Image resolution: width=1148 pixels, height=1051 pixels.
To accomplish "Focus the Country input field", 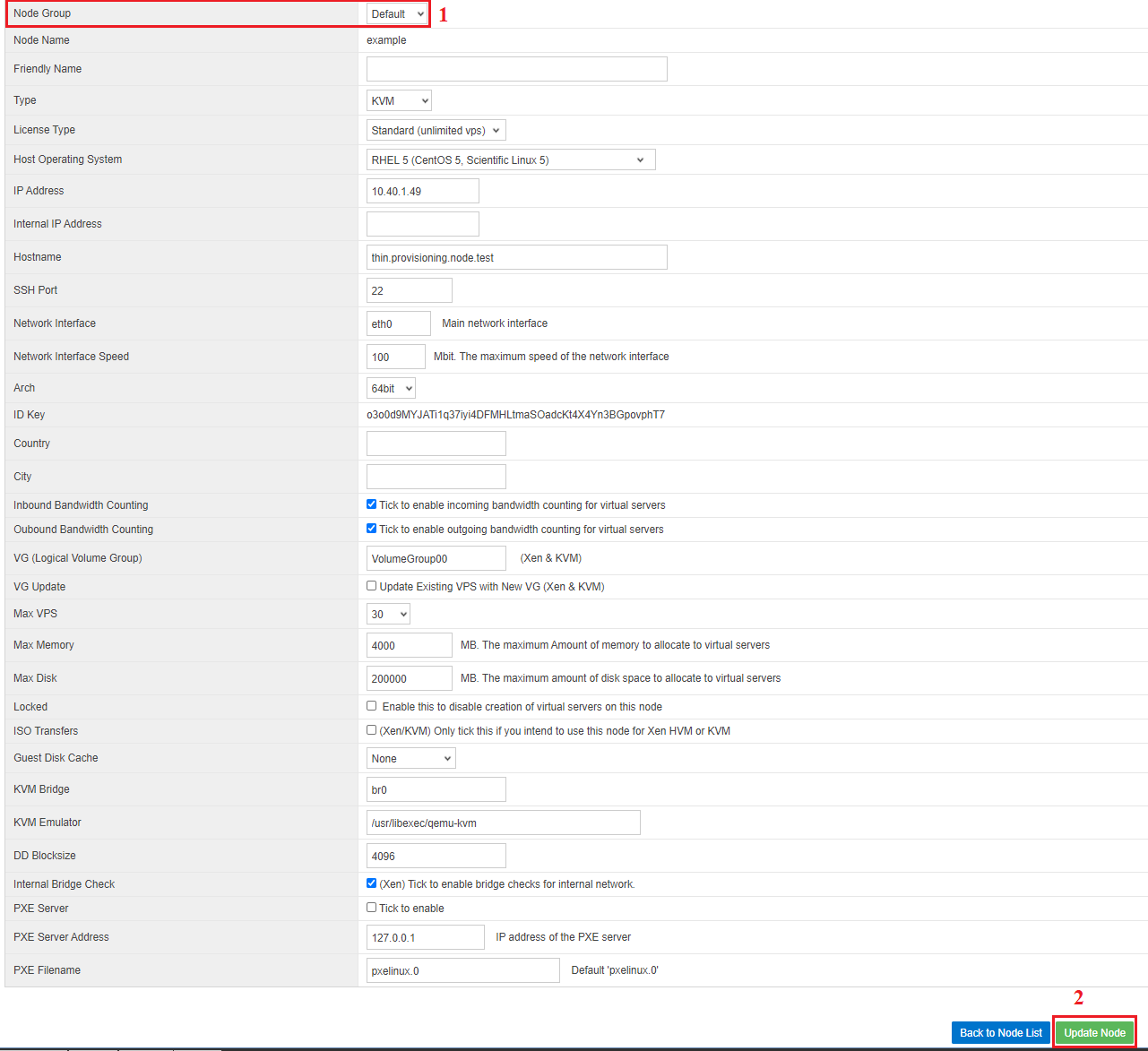I will tap(436, 444).
